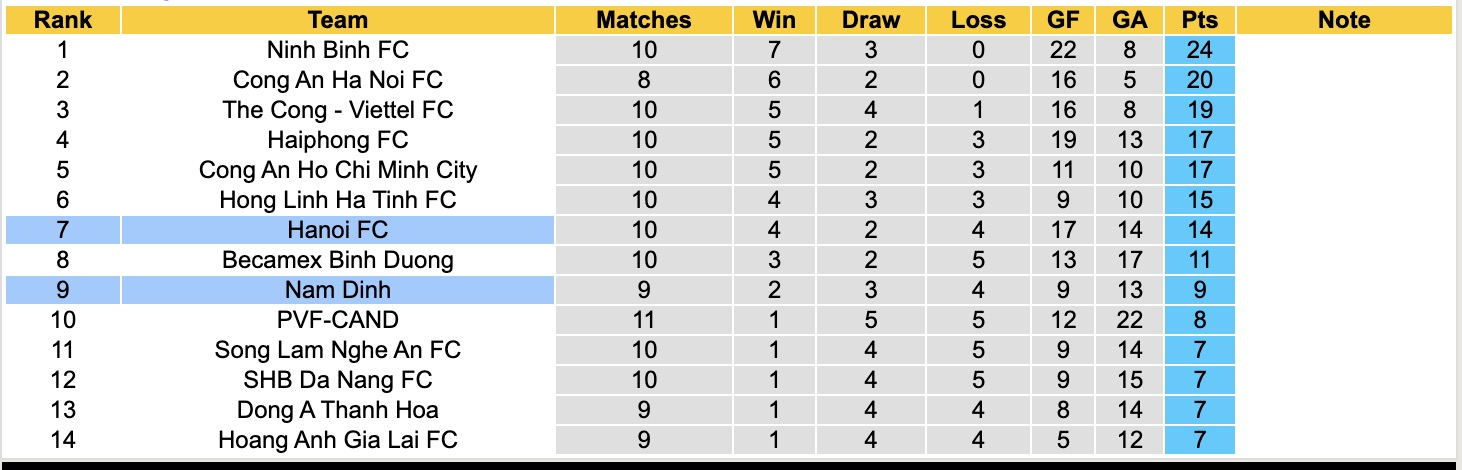Click the Matches column header
The image size is (1462, 470).
(x=644, y=20)
